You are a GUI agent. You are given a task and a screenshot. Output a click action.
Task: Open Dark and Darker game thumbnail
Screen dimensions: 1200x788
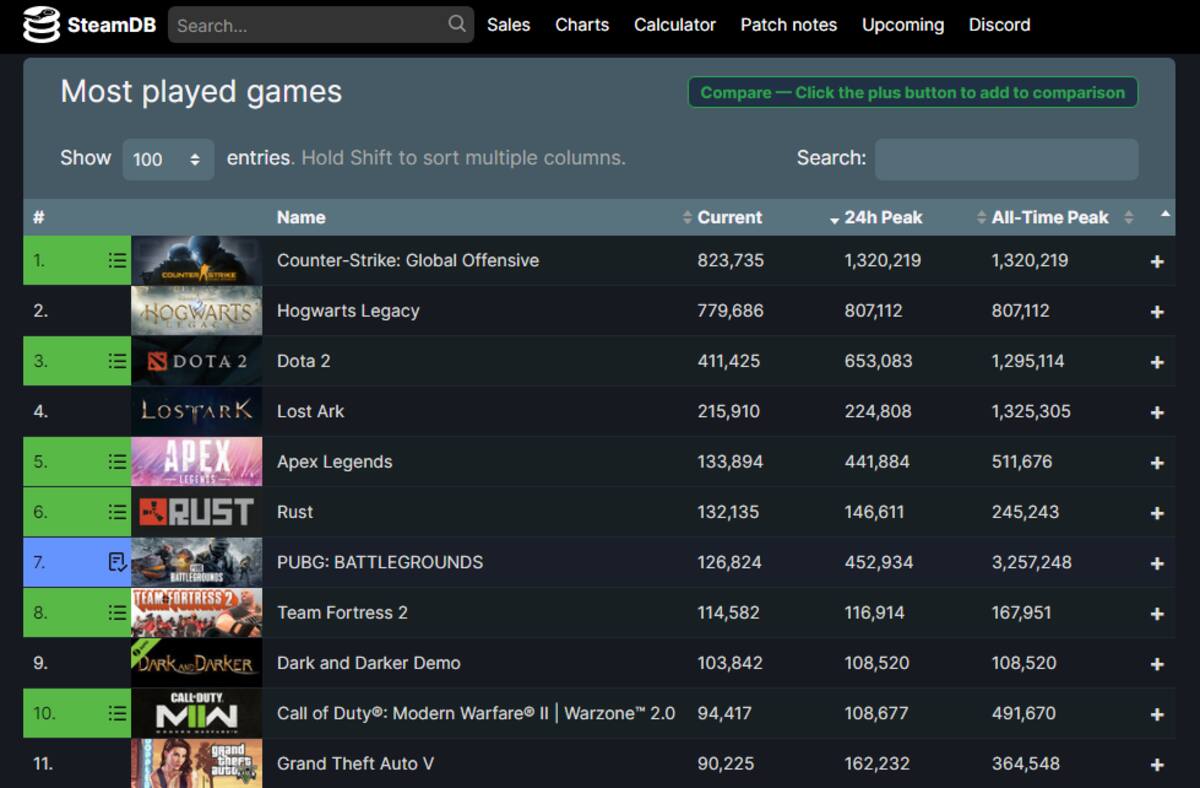pyautogui.click(x=197, y=663)
